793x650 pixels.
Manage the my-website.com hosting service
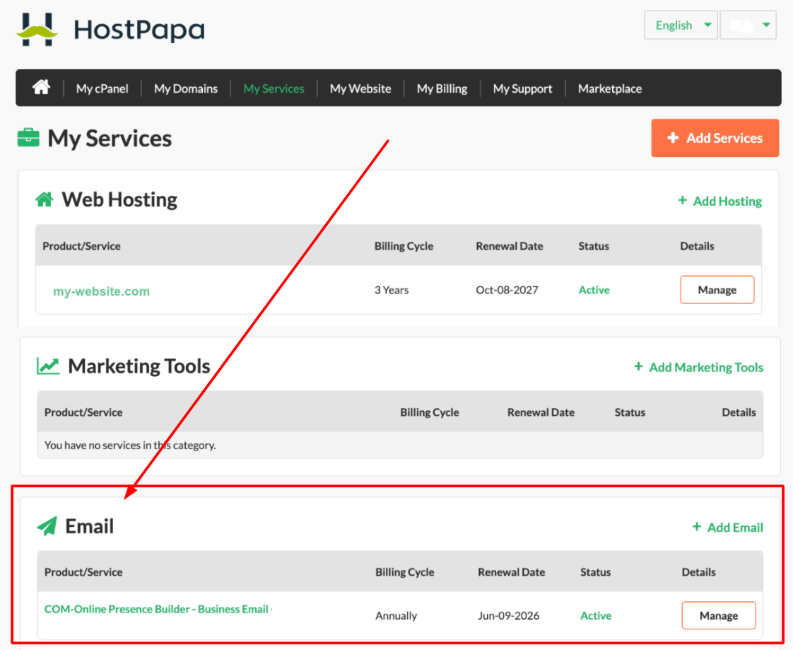coord(717,290)
